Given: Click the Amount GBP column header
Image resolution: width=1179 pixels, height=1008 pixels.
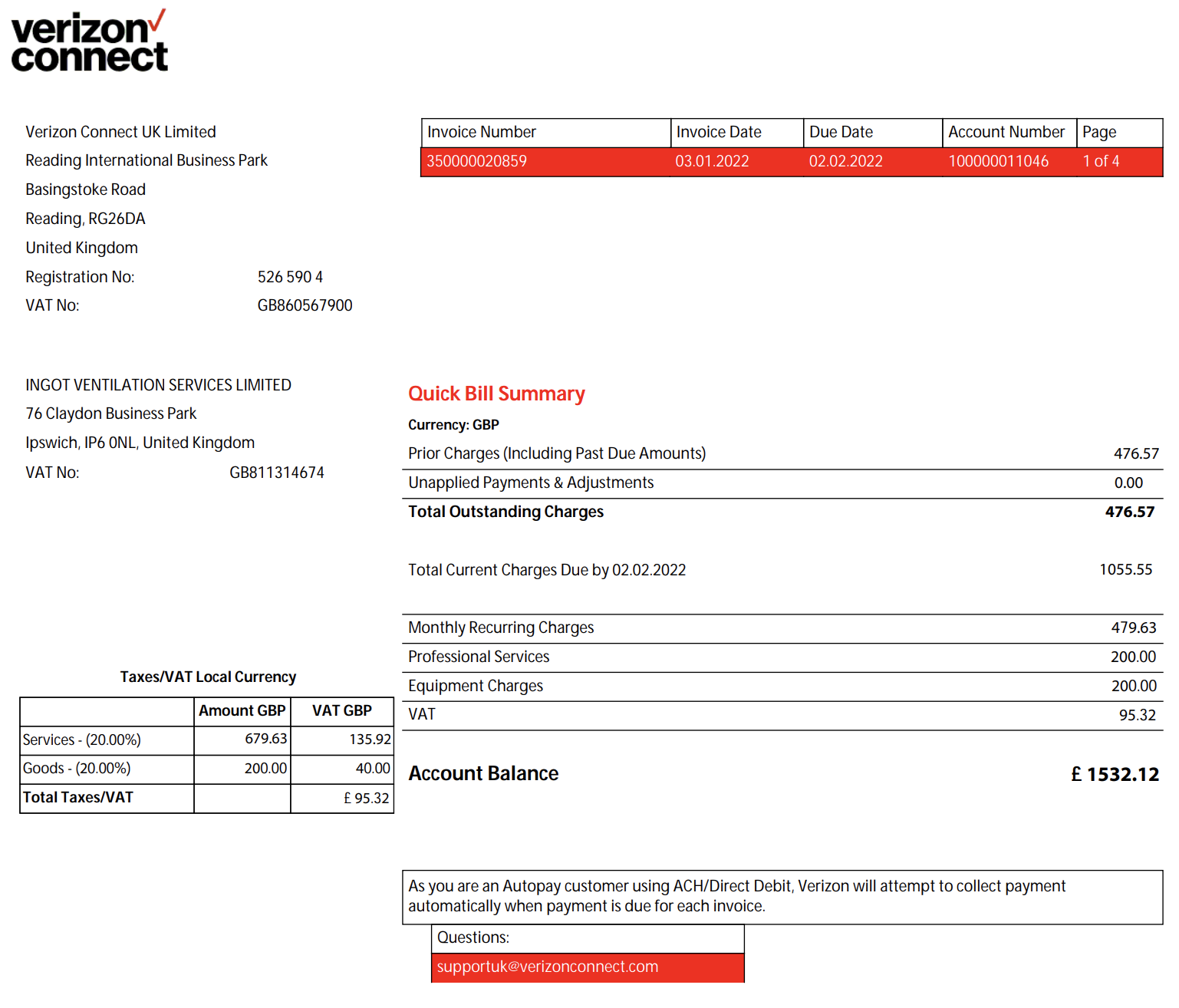Looking at the screenshot, I should coord(242,711).
